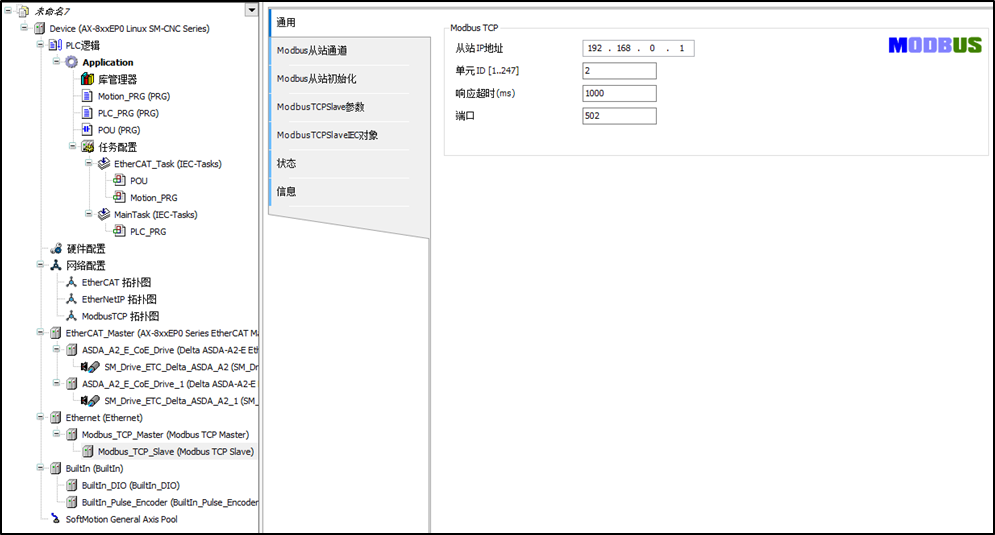Click the library manager (库管理器) icon
The image size is (995, 535).
[87, 79]
